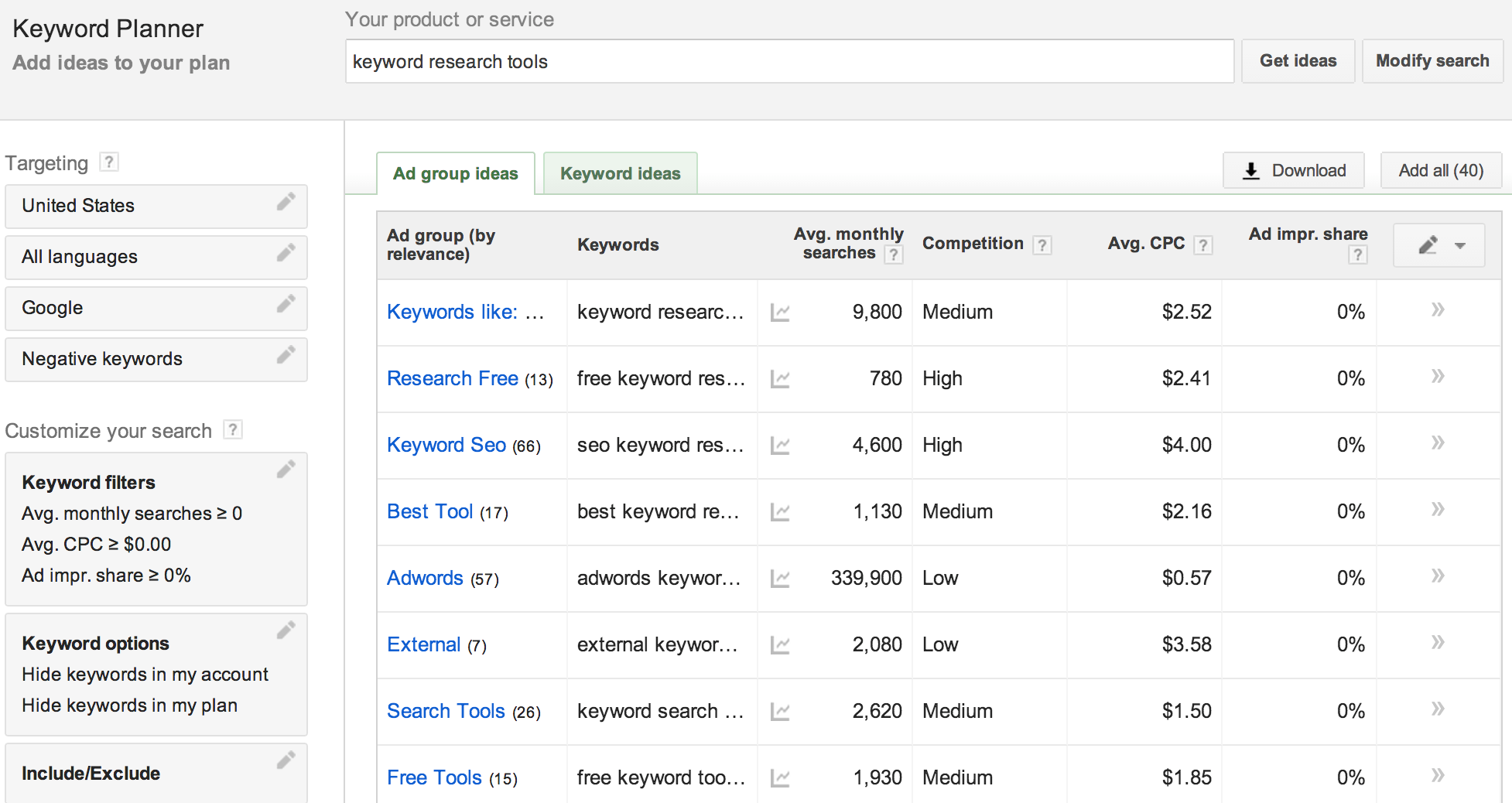This screenshot has height=803, width=1512.
Task: Click Add all (40) button
Action: point(1441,170)
